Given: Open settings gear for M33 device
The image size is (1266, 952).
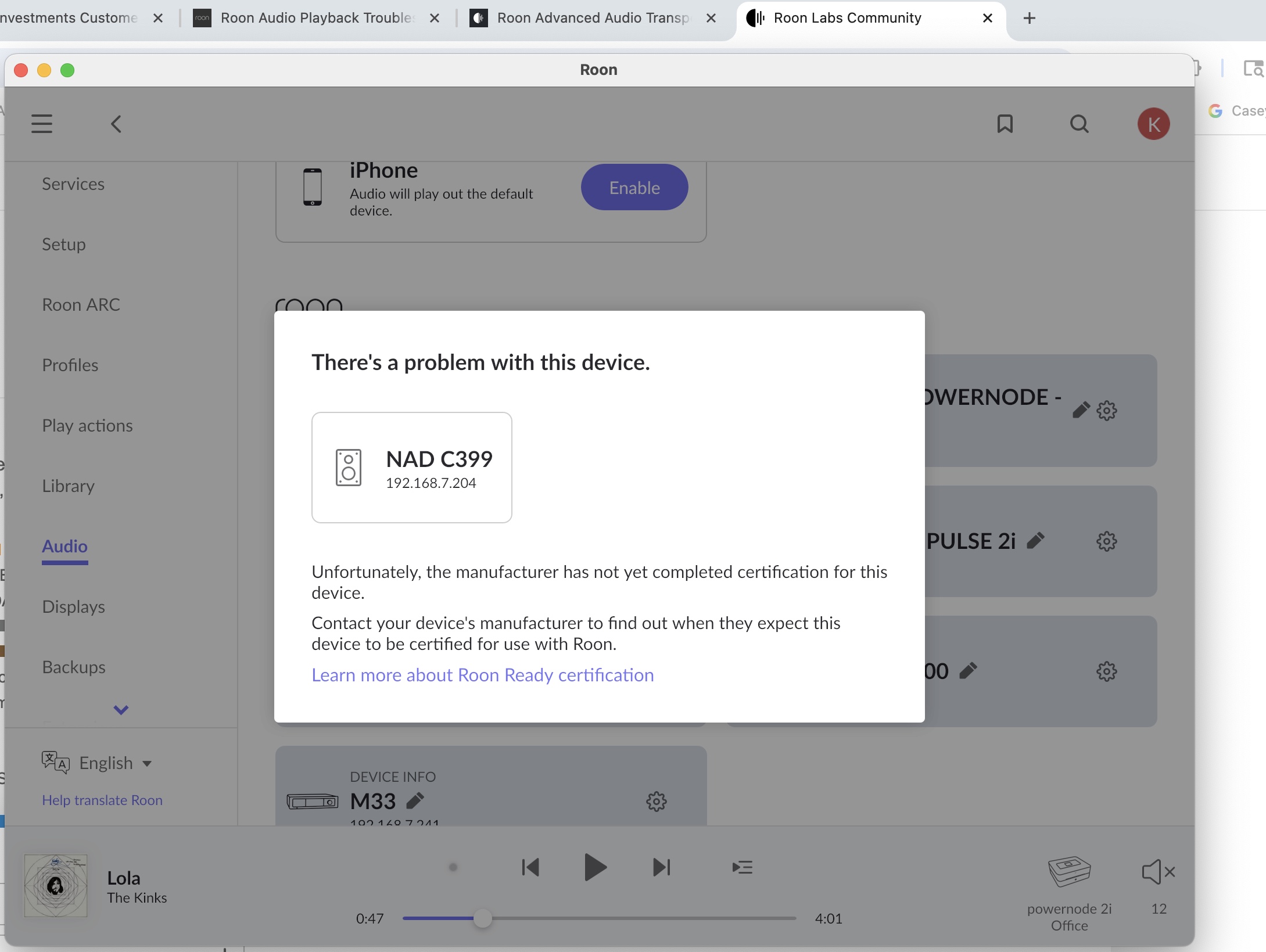Looking at the screenshot, I should pyautogui.click(x=656, y=802).
